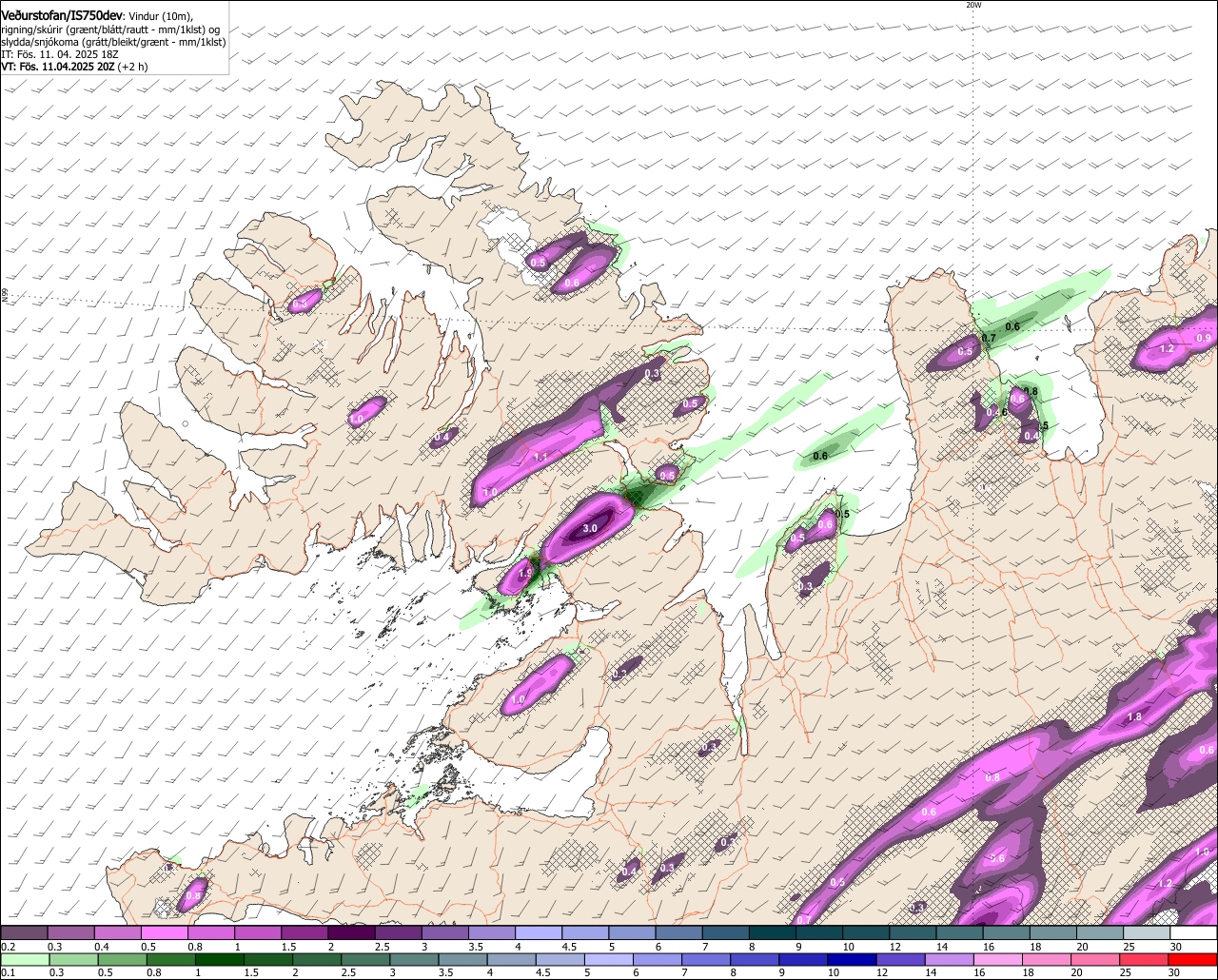Click the lower legend lightest green swatch starting at 0.1
The width and height of the screenshot is (1218, 980).
24,959
